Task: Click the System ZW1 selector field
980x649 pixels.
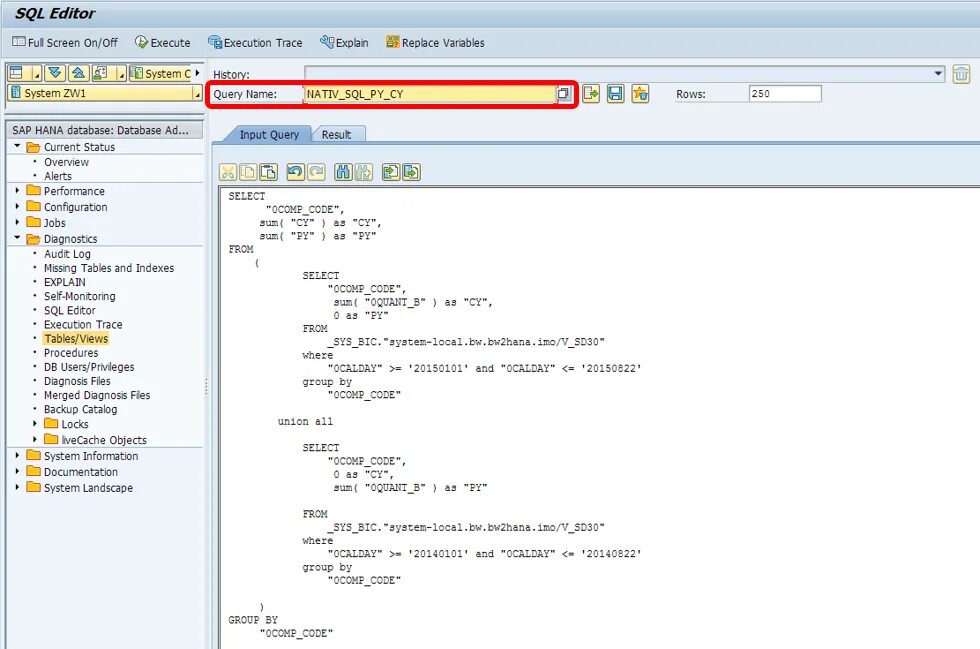Action: point(100,93)
